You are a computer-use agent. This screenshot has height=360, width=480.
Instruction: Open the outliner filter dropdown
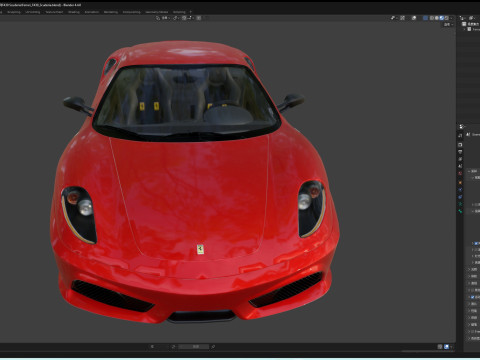[473, 18]
